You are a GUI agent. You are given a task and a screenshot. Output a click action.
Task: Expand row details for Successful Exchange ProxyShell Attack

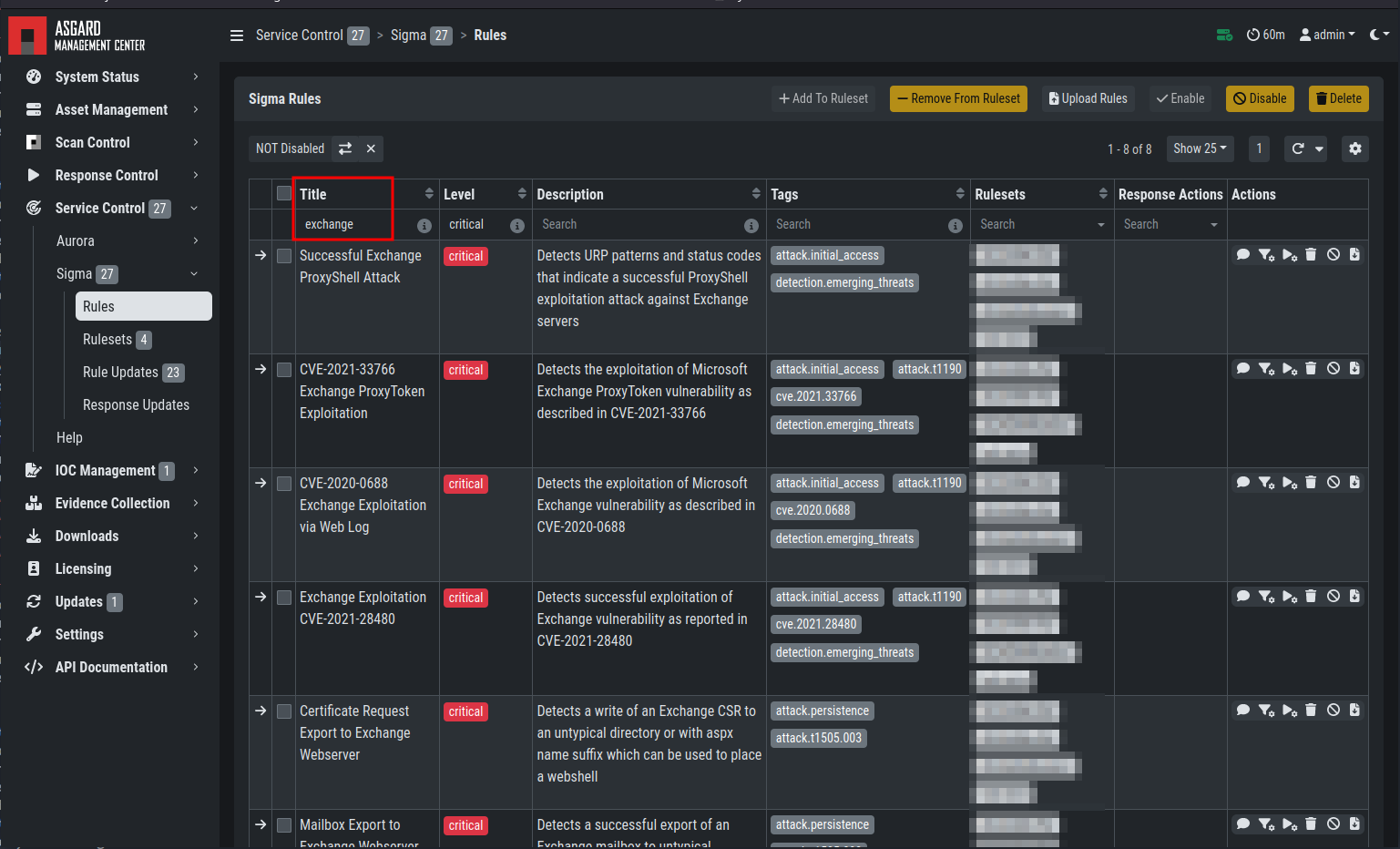pyautogui.click(x=261, y=255)
